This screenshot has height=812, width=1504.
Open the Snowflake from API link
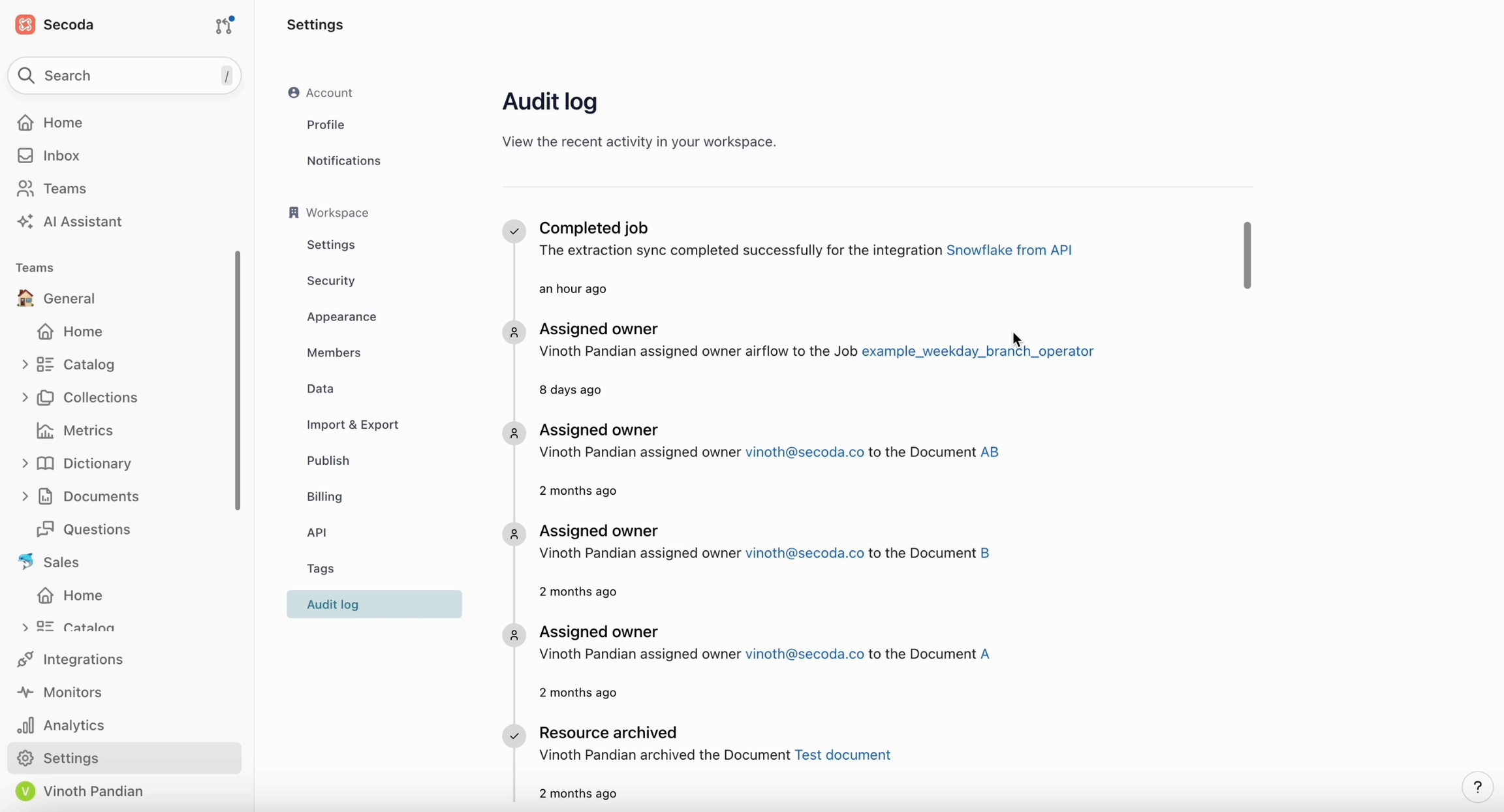(1009, 250)
